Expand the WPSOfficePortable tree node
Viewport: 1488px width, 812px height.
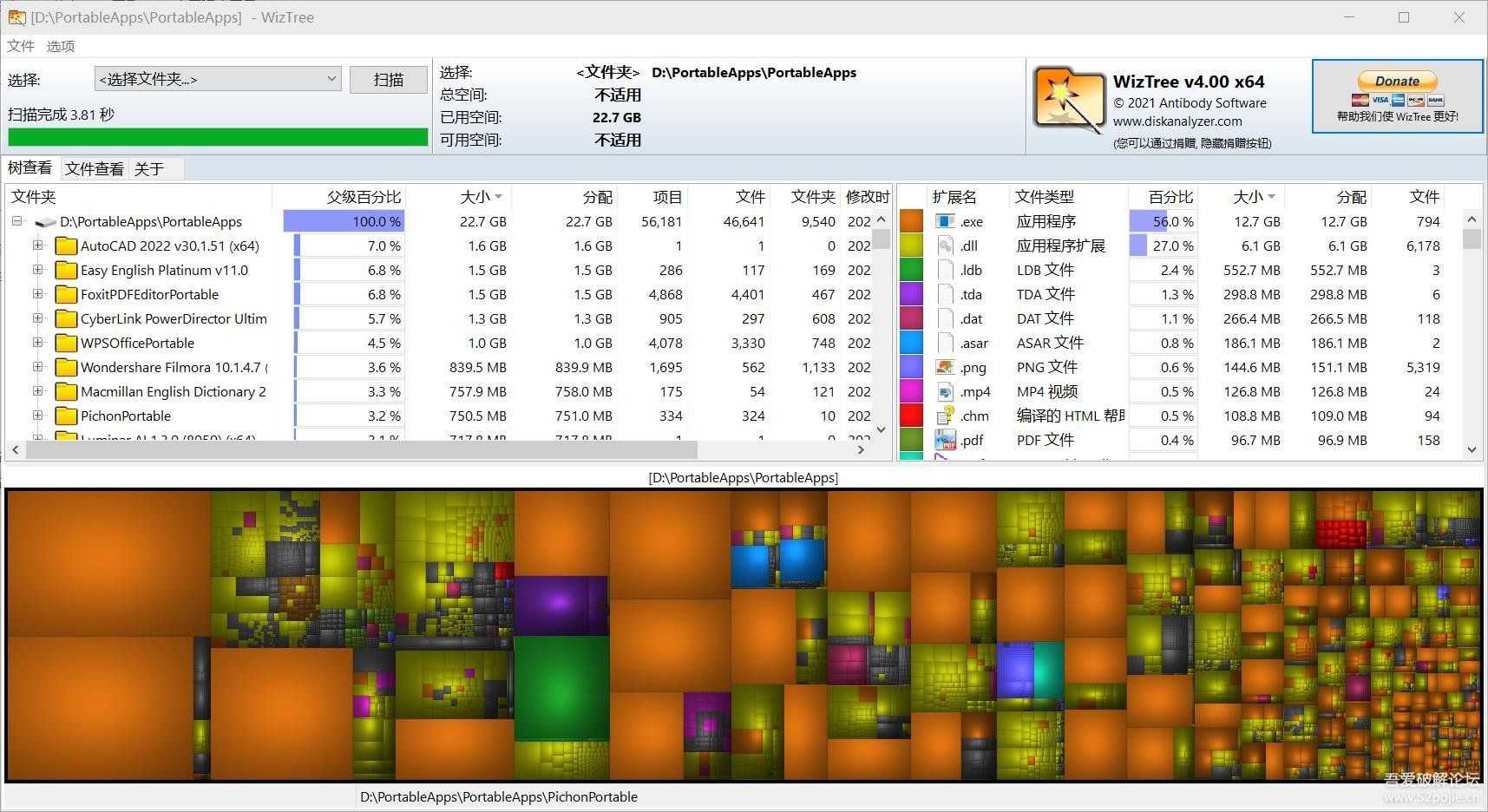click(x=36, y=343)
